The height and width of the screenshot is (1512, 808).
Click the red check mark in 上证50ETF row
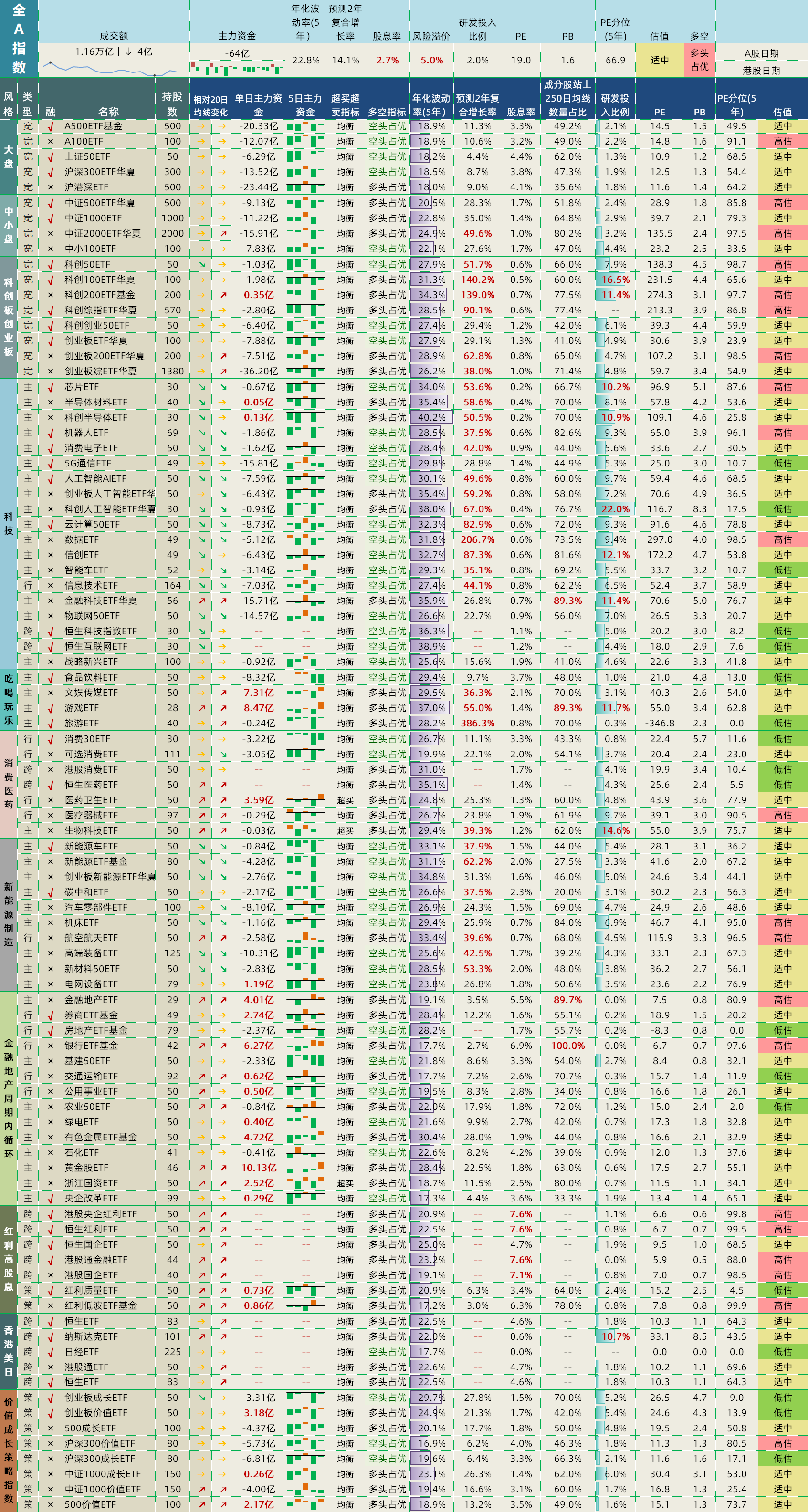tap(51, 157)
